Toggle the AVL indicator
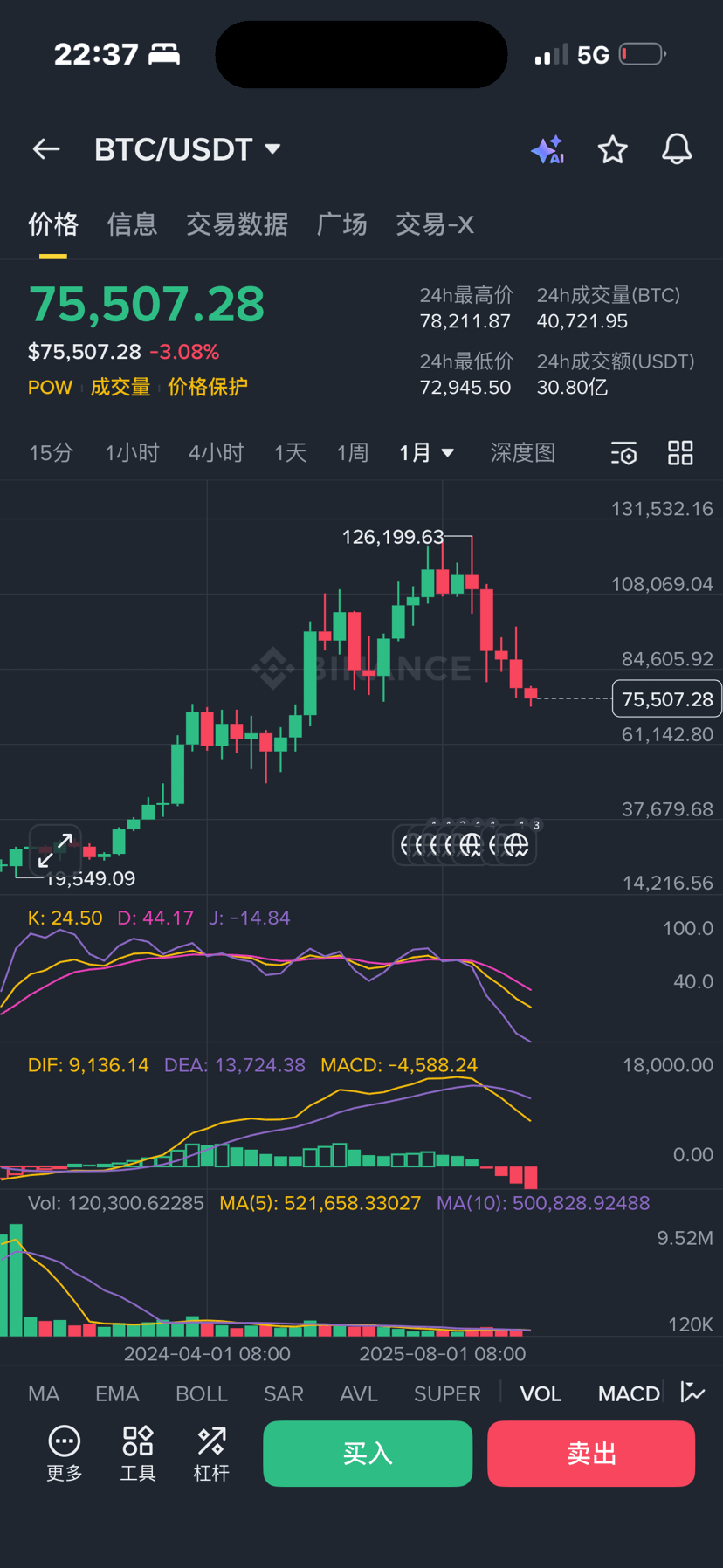The image size is (723, 1568). 359,1393
